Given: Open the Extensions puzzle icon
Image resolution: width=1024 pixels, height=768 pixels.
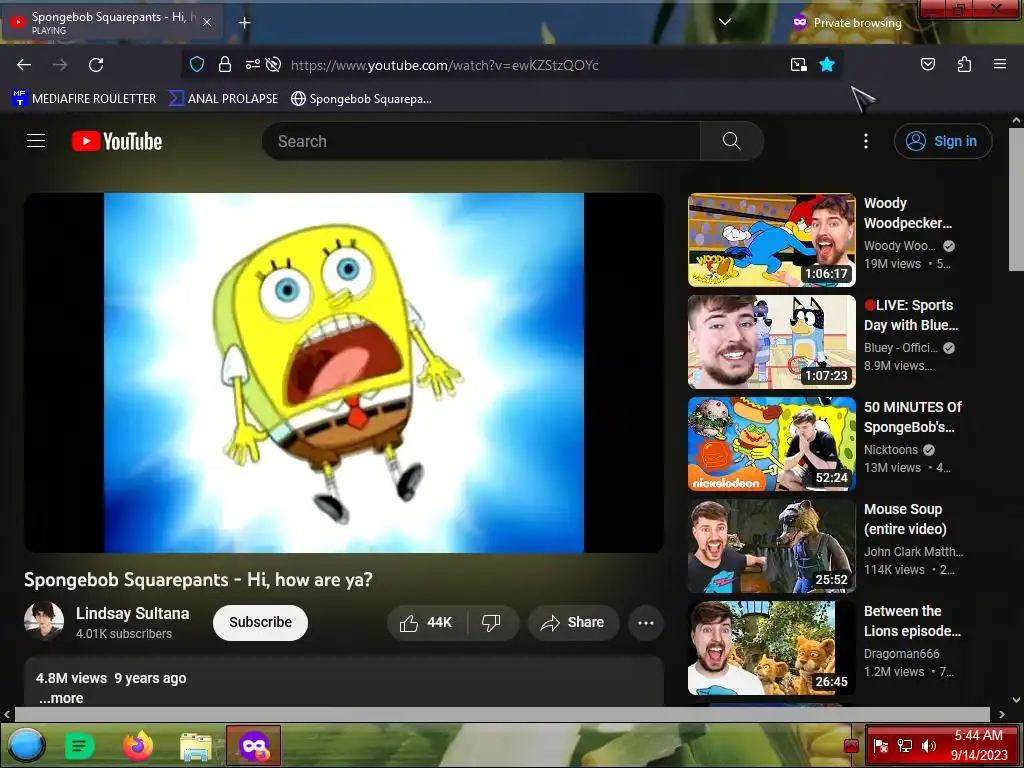Looking at the screenshot, I should (x=964, y=64).
